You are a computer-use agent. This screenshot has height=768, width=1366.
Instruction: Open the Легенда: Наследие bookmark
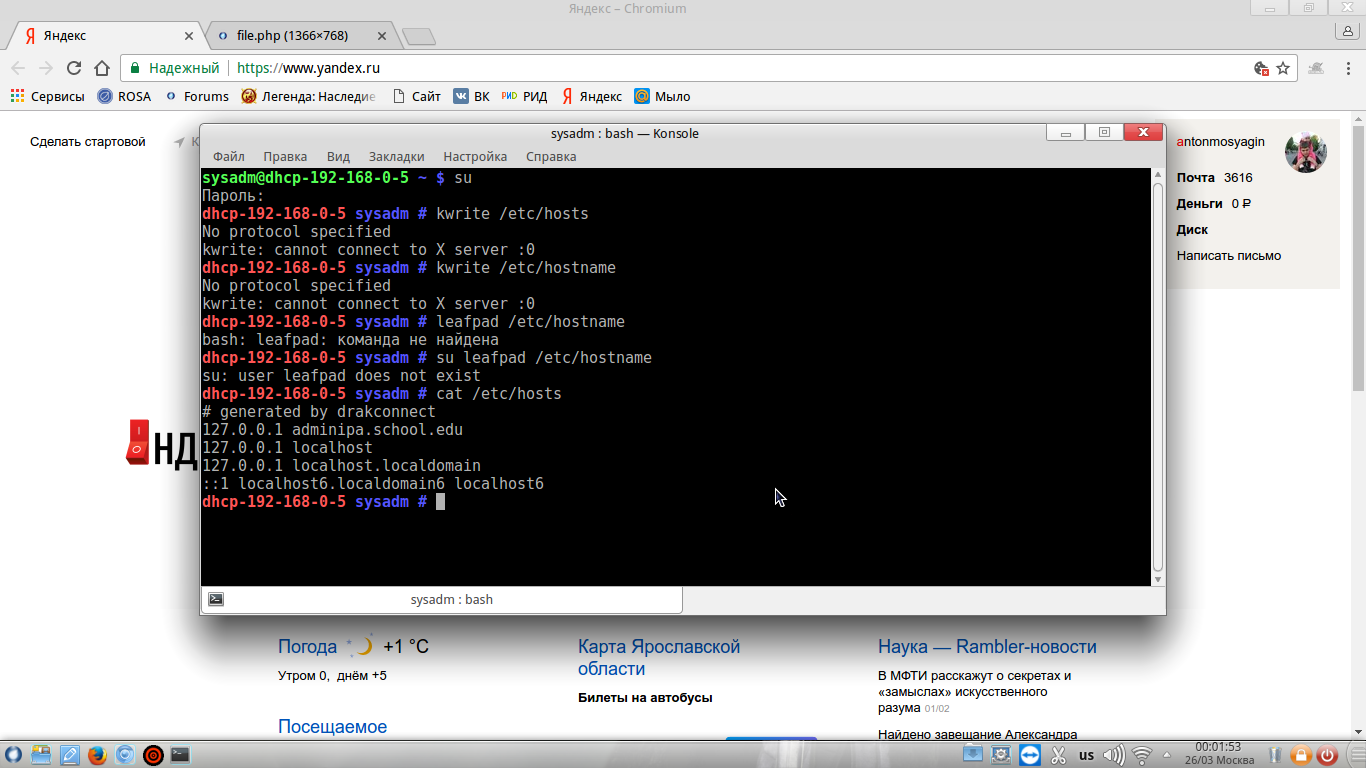[x=309, y=97]
